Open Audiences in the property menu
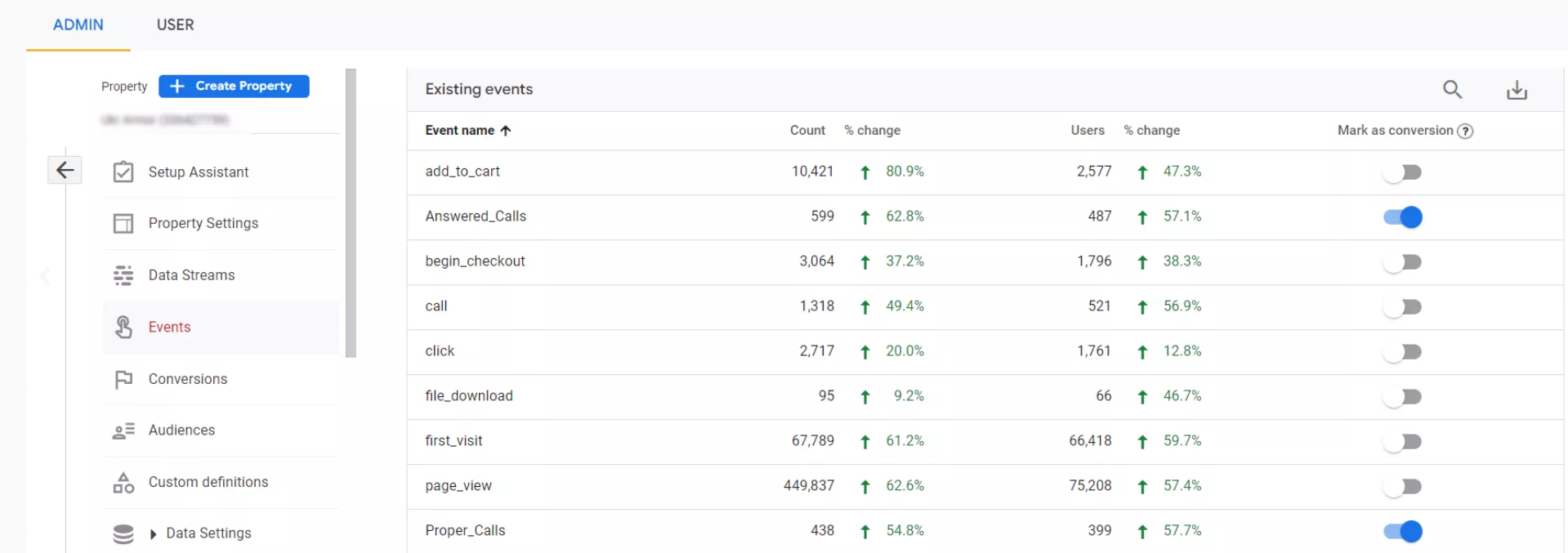This screenshot has width=1568, height=553. coord(181,430)
